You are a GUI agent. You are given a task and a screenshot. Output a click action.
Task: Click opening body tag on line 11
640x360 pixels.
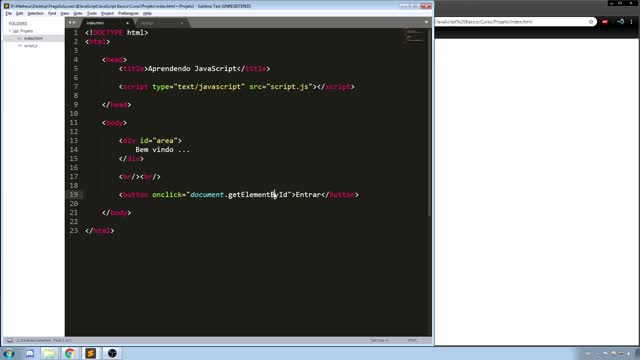pos(114,122)
